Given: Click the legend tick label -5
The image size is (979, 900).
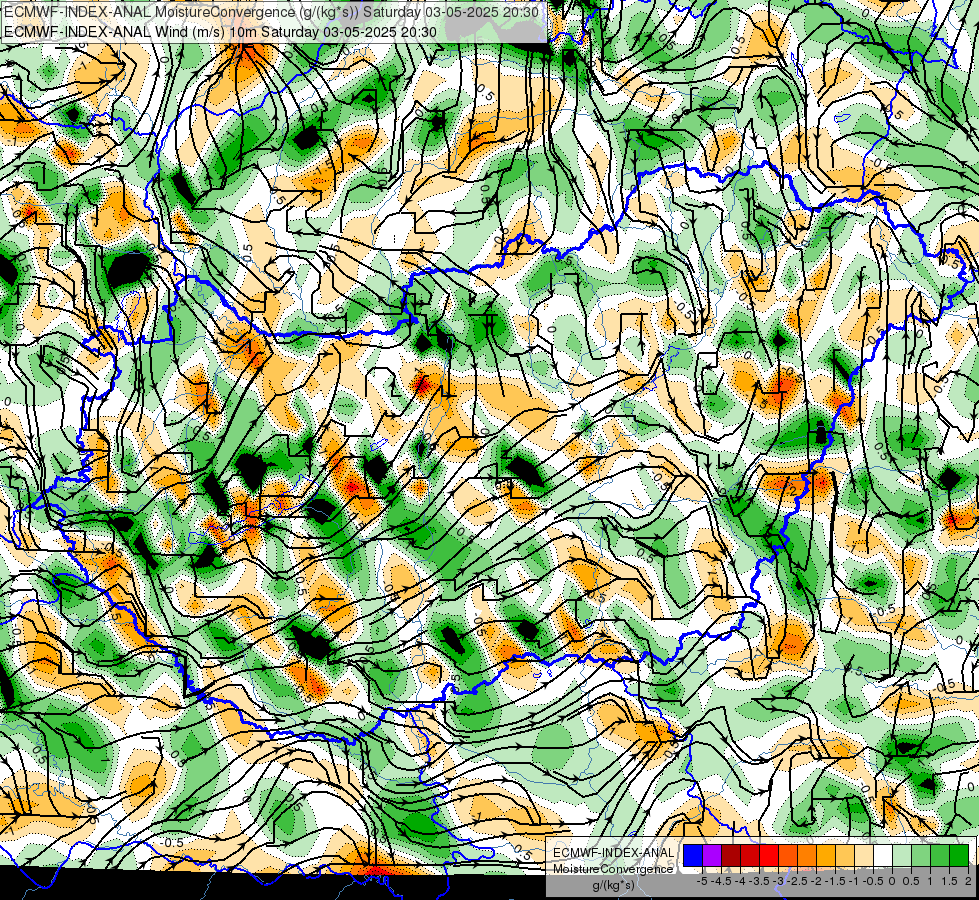Looking at the screenshot, I should pyautogui.click(x=702, y=881).
